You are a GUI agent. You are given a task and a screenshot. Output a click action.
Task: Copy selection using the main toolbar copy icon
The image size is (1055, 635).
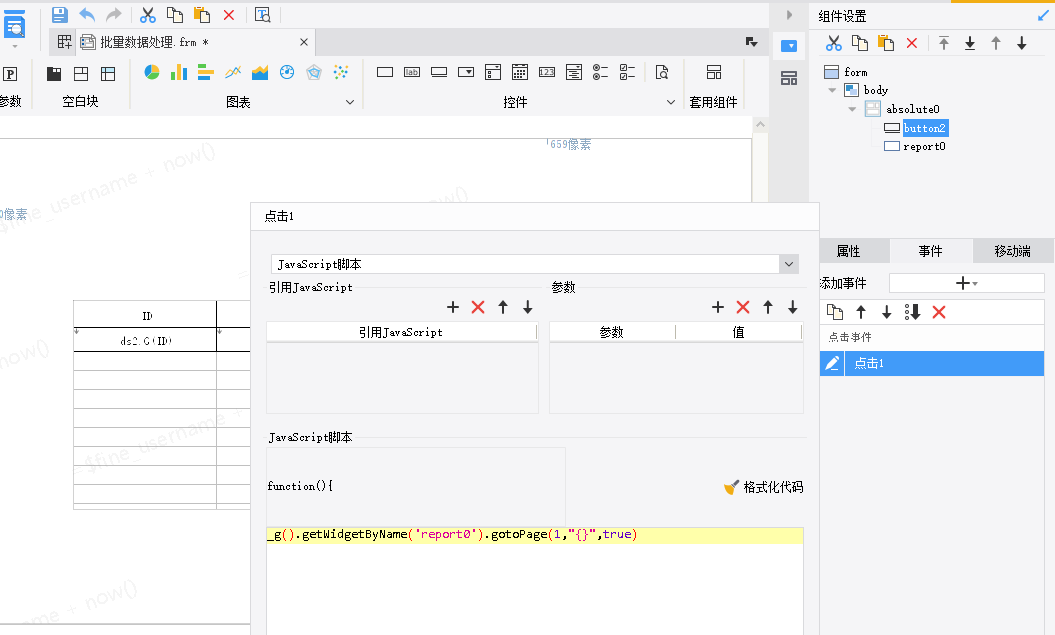coord(175,15)
